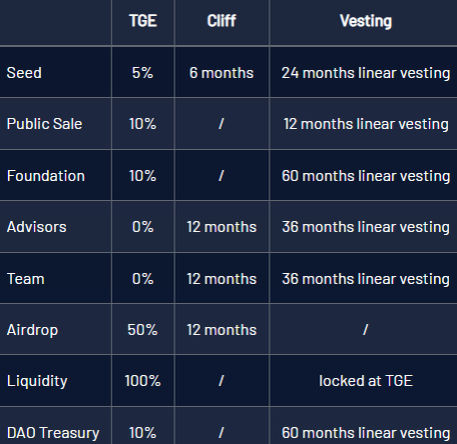This screenshot has height=444, width=457.
Task: Select the Seed row label
Action: (x=24, y=73)
